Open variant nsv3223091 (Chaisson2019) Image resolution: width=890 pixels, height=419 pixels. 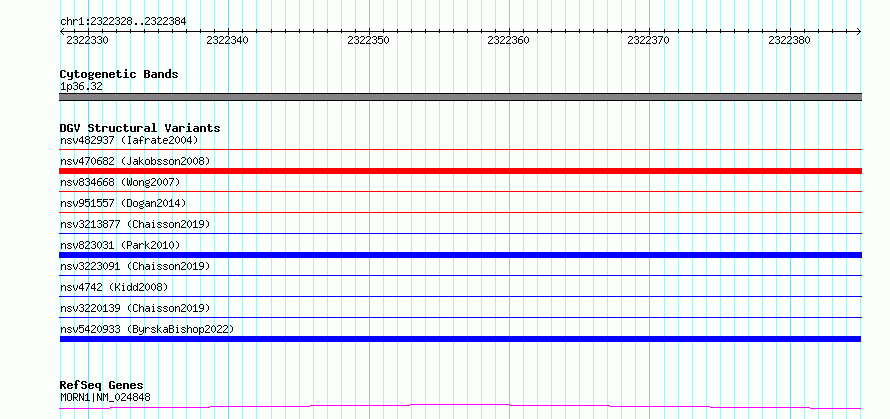coord(135,266)
